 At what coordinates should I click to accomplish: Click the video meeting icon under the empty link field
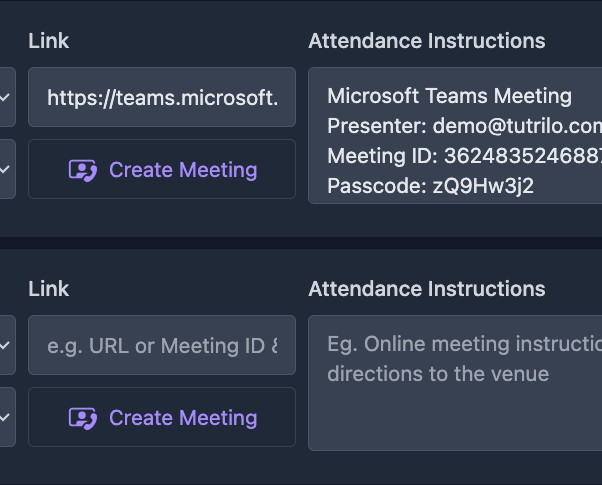pos(83,418)
